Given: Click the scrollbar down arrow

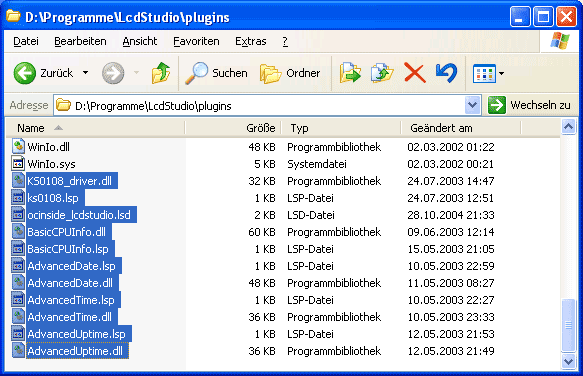Looking at the screenshot, I should click(568, 360).
